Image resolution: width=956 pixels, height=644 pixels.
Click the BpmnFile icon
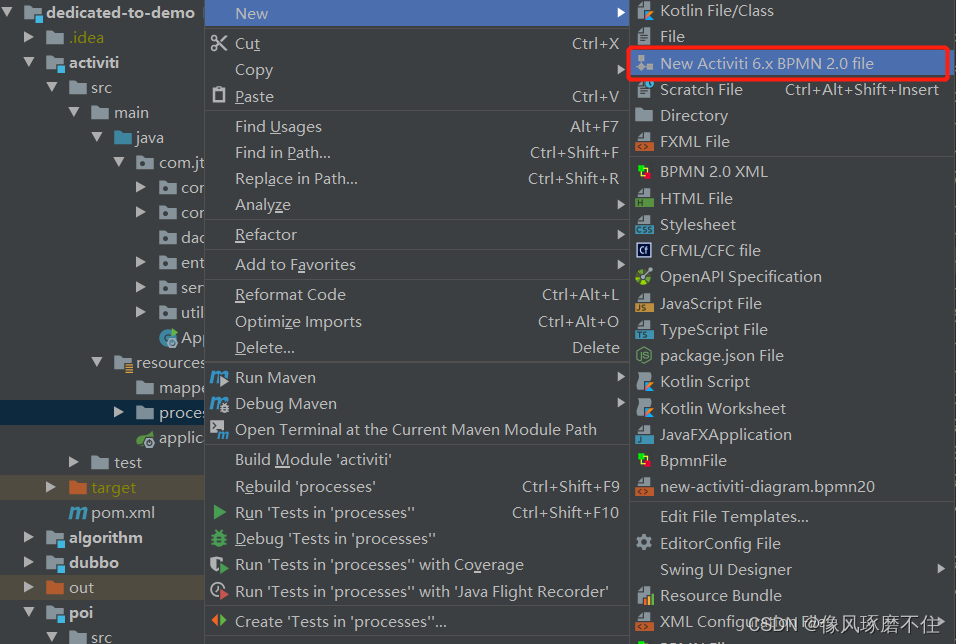coord(644,460)
